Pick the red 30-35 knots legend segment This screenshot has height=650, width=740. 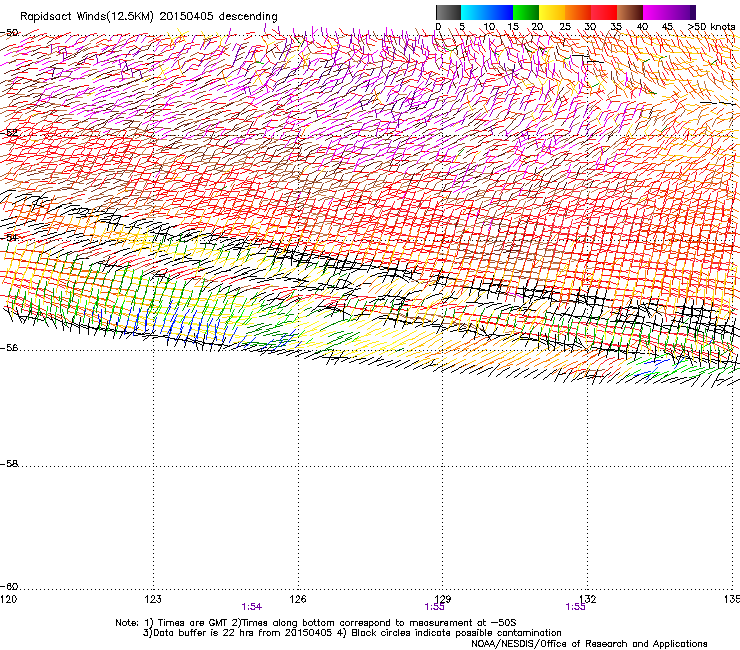(604, 12)
